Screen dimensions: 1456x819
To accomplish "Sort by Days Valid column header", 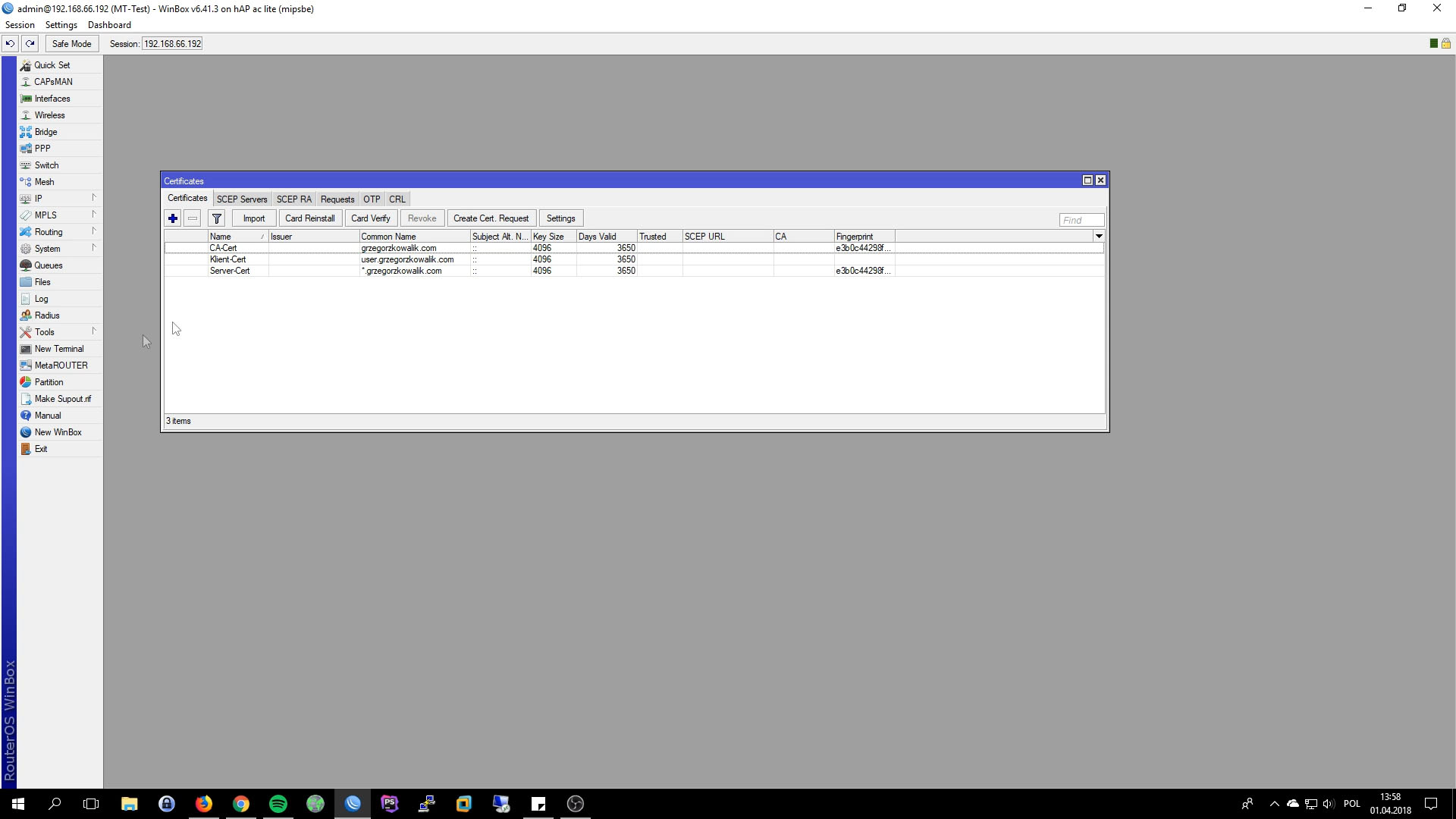I will (x=607, y=237).
